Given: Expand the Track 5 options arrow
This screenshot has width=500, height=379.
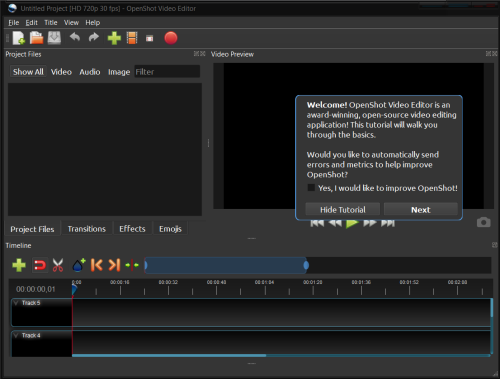Looking at the screenshot, I should (x=16, y=303).
